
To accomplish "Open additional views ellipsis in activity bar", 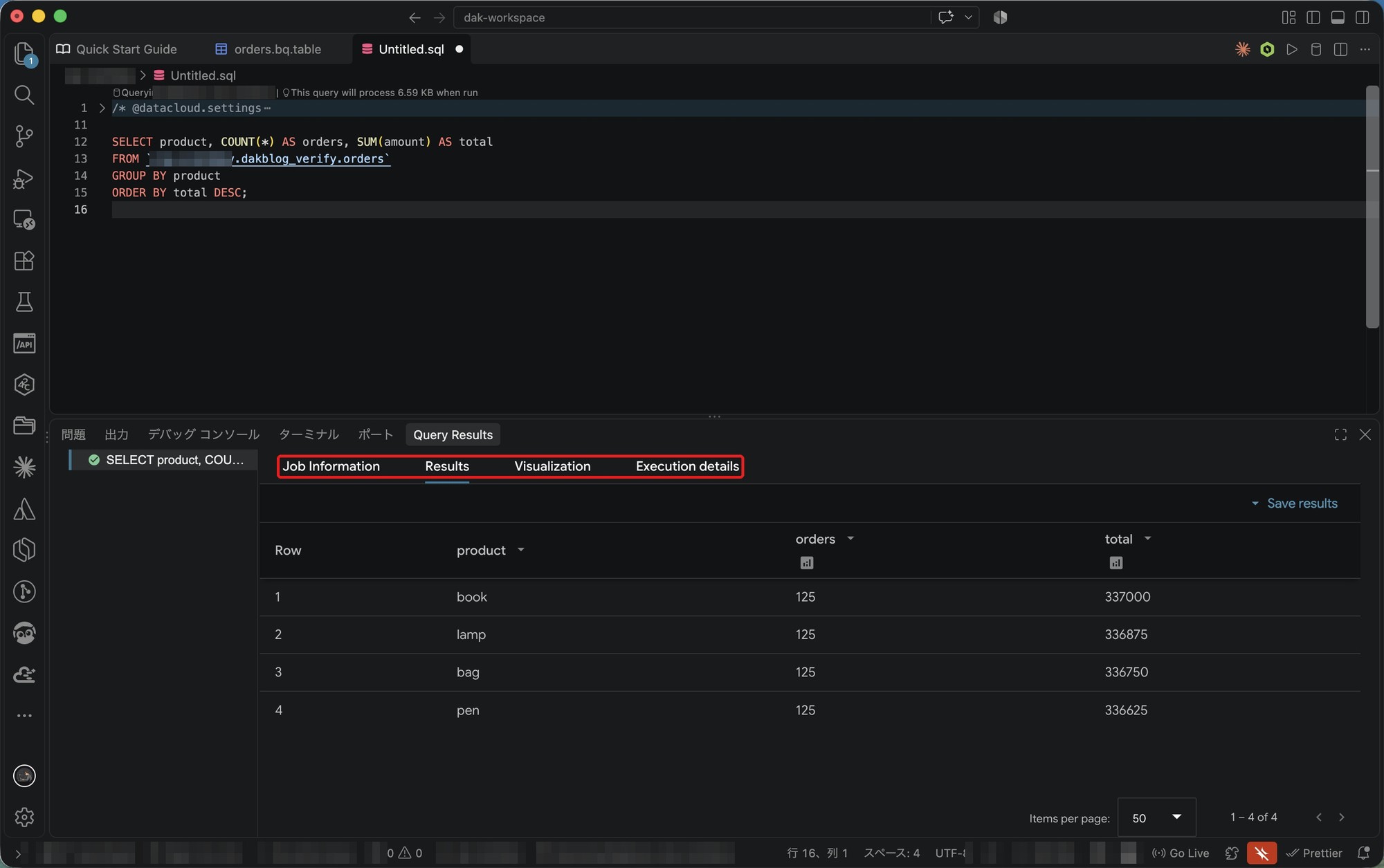I will (24, 716).
